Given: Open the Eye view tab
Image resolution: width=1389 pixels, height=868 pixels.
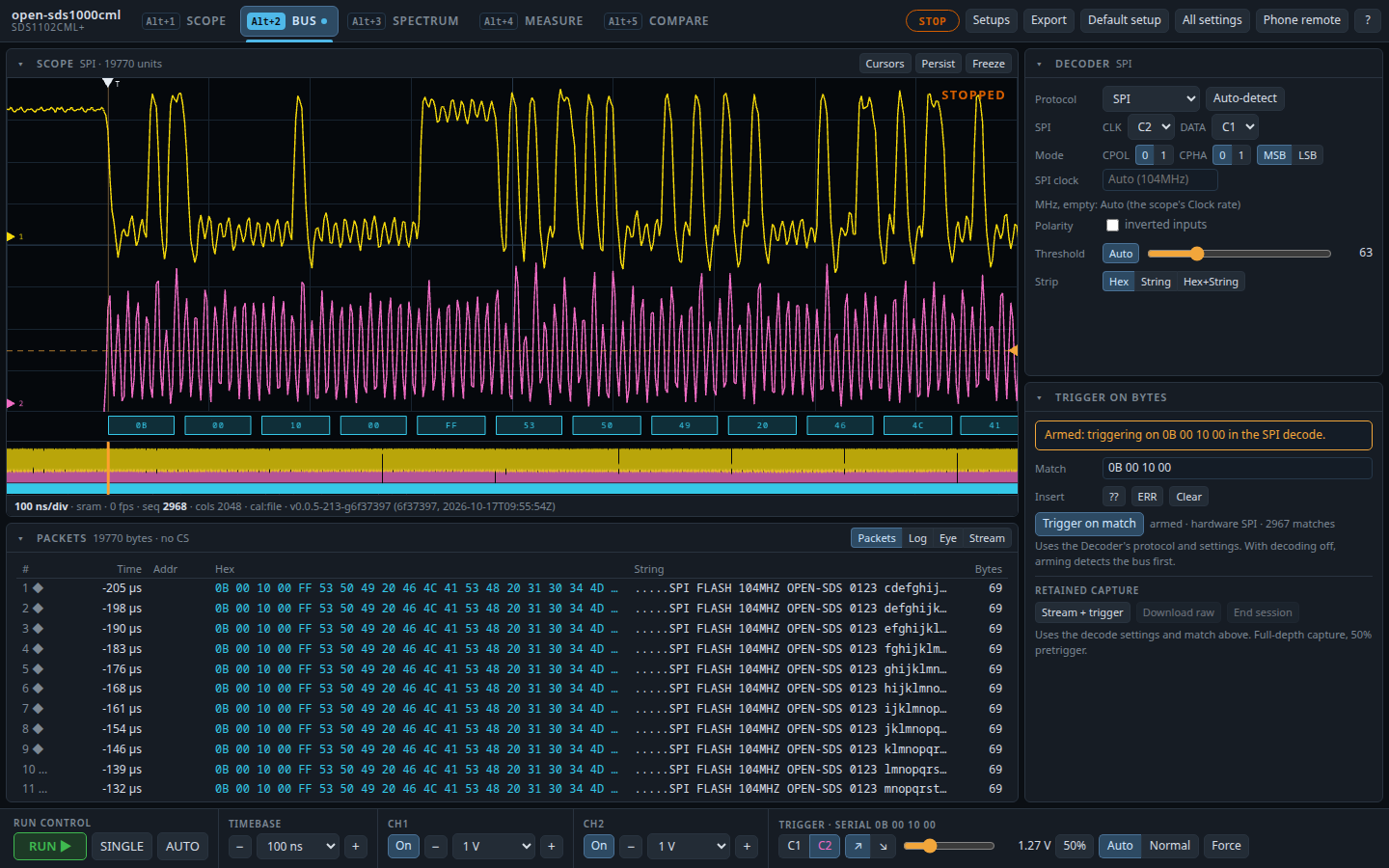Looking at the screenshot, I should point(948,538).
